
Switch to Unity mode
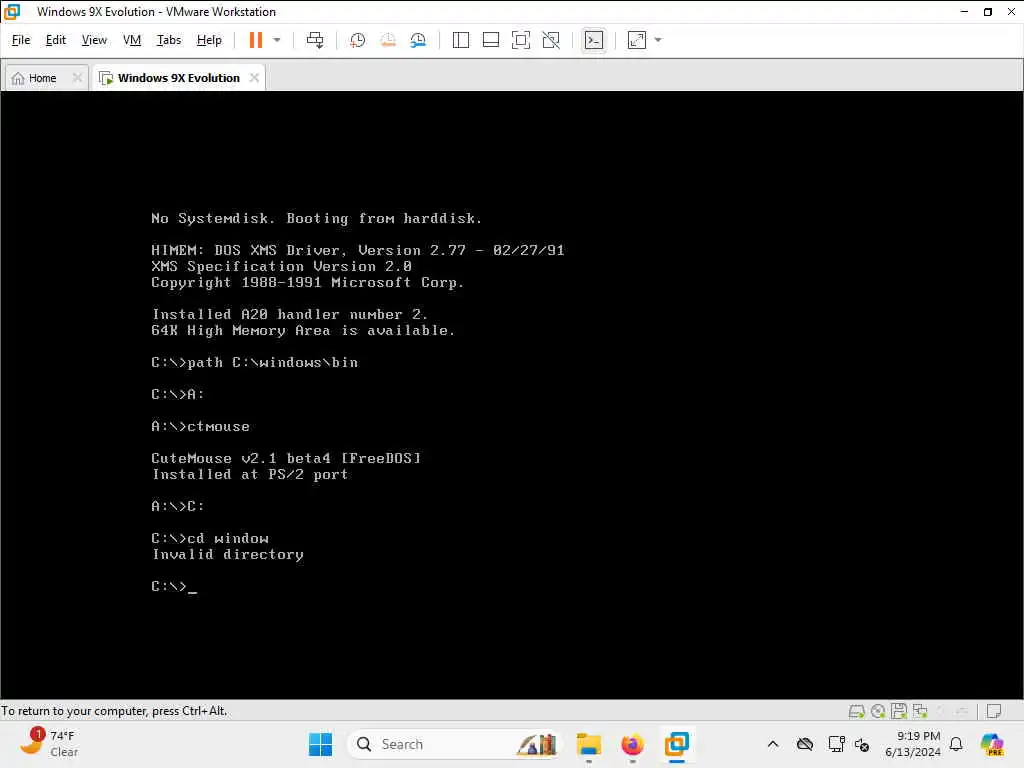click(551, 40)
